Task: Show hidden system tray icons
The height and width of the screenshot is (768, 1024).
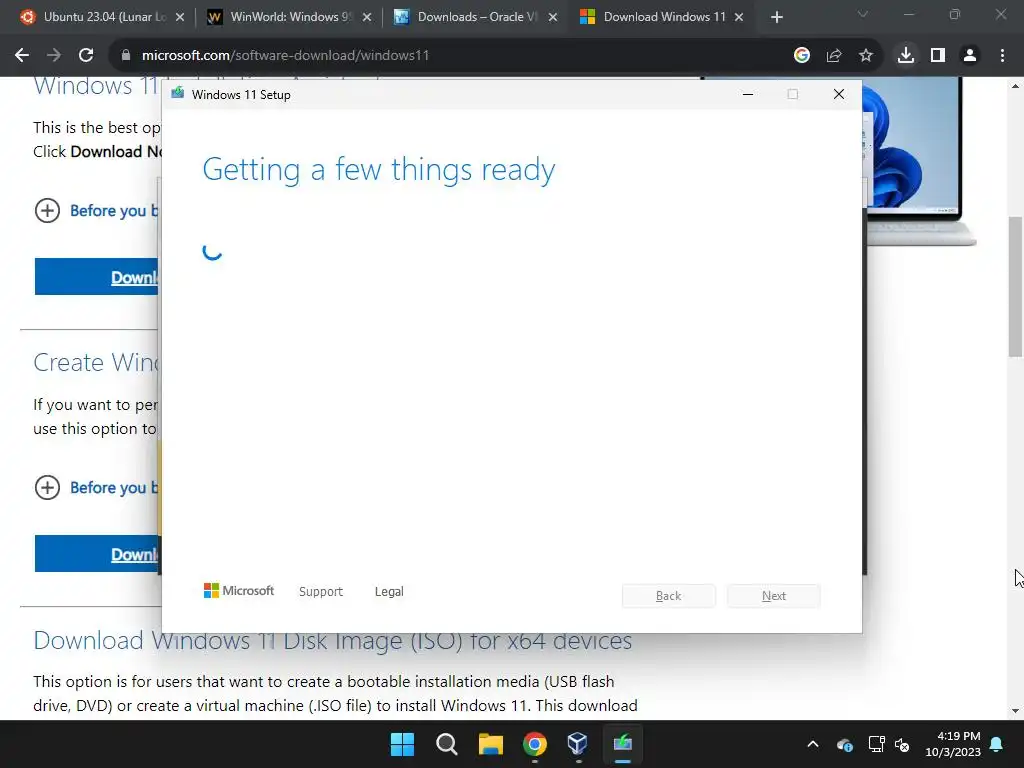Action: coord(813,744)
